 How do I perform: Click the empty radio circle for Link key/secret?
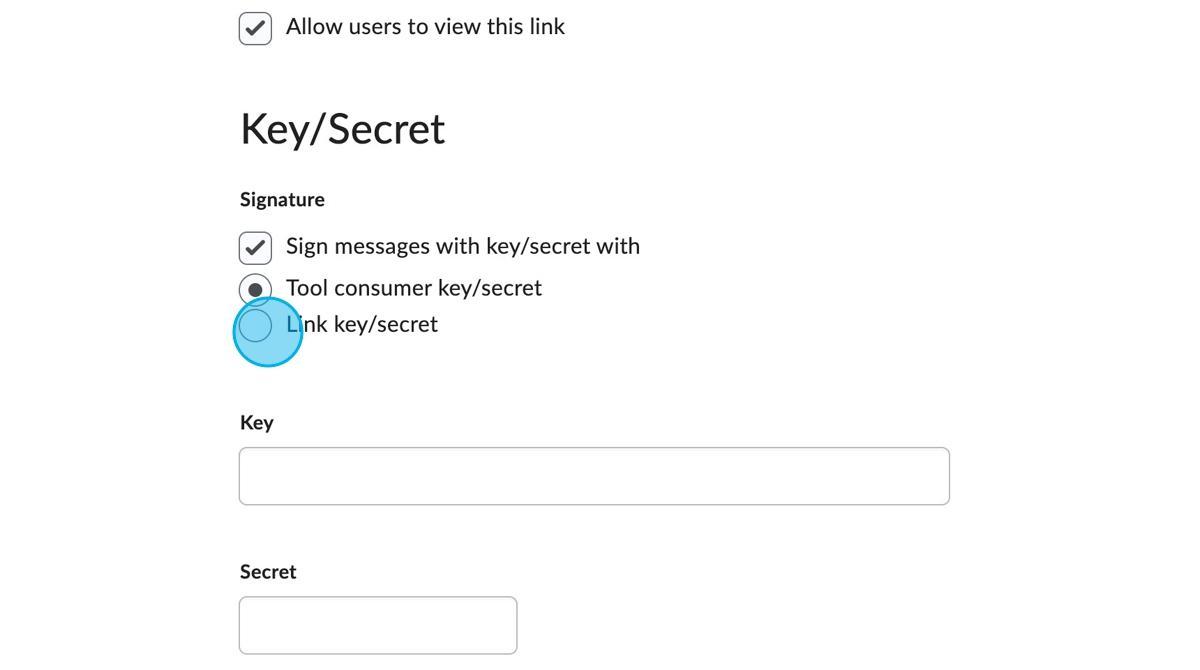[255, 325]
